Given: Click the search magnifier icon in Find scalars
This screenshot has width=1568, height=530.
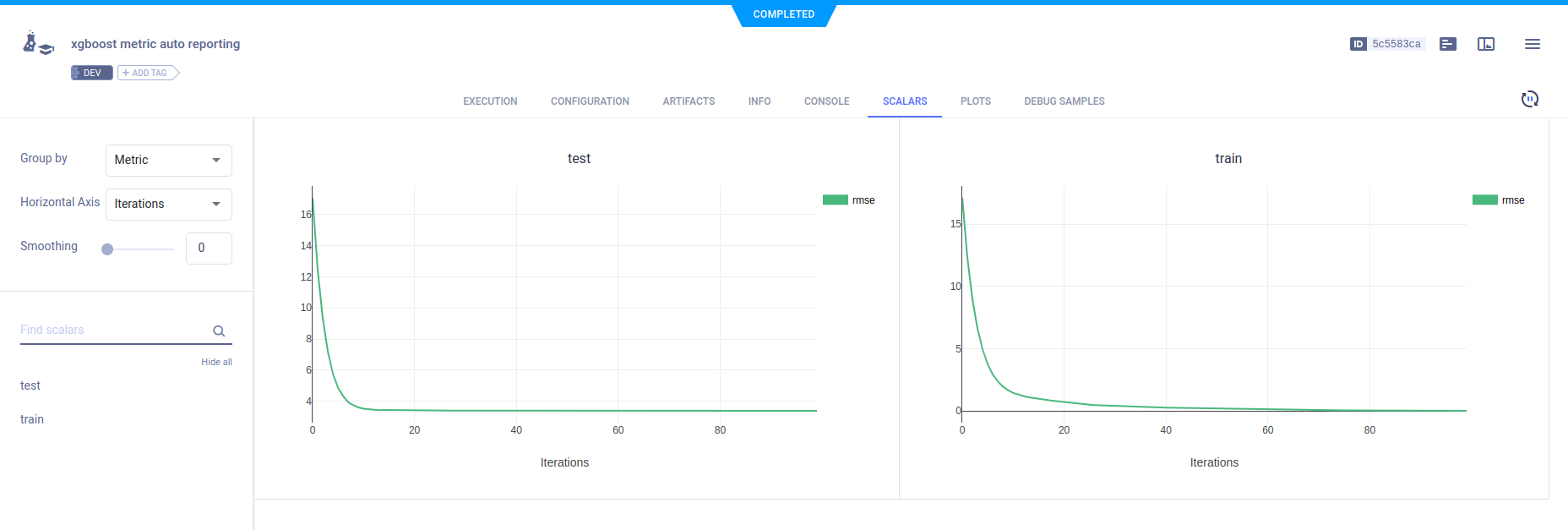Looking at the screenshot, I should pos(219,331).
